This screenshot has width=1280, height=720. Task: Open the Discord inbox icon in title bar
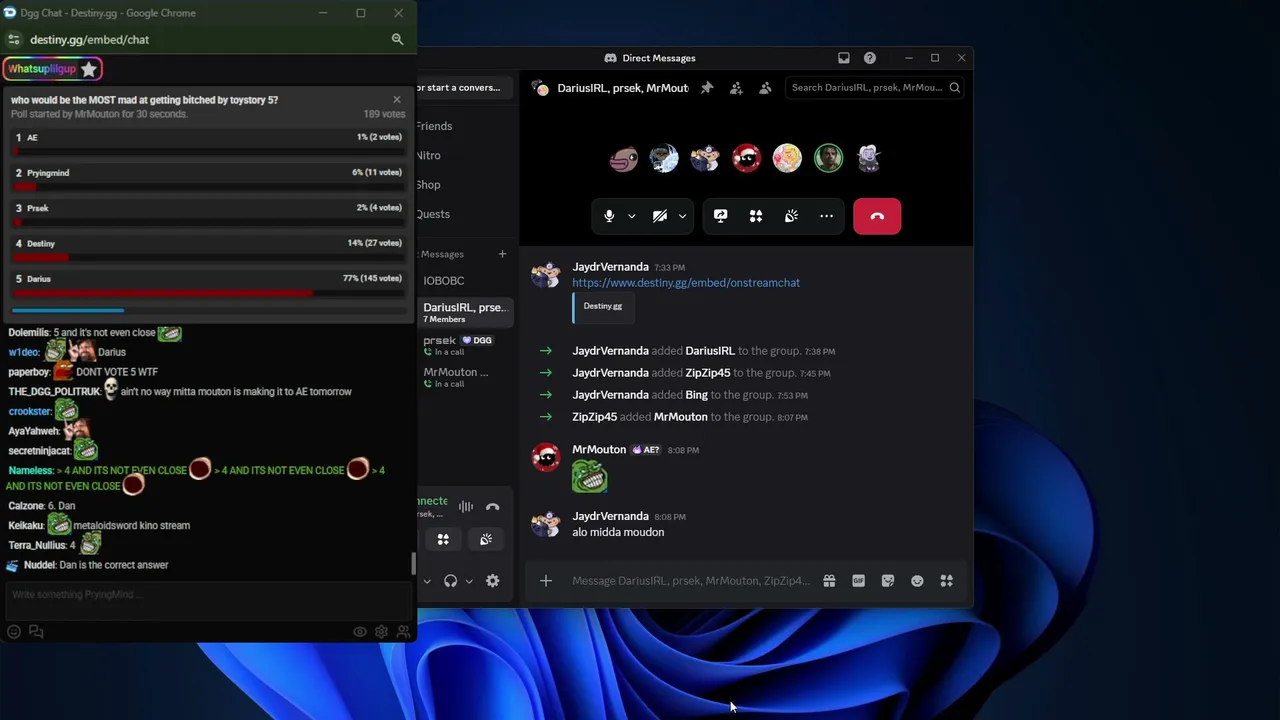[844, 58]
